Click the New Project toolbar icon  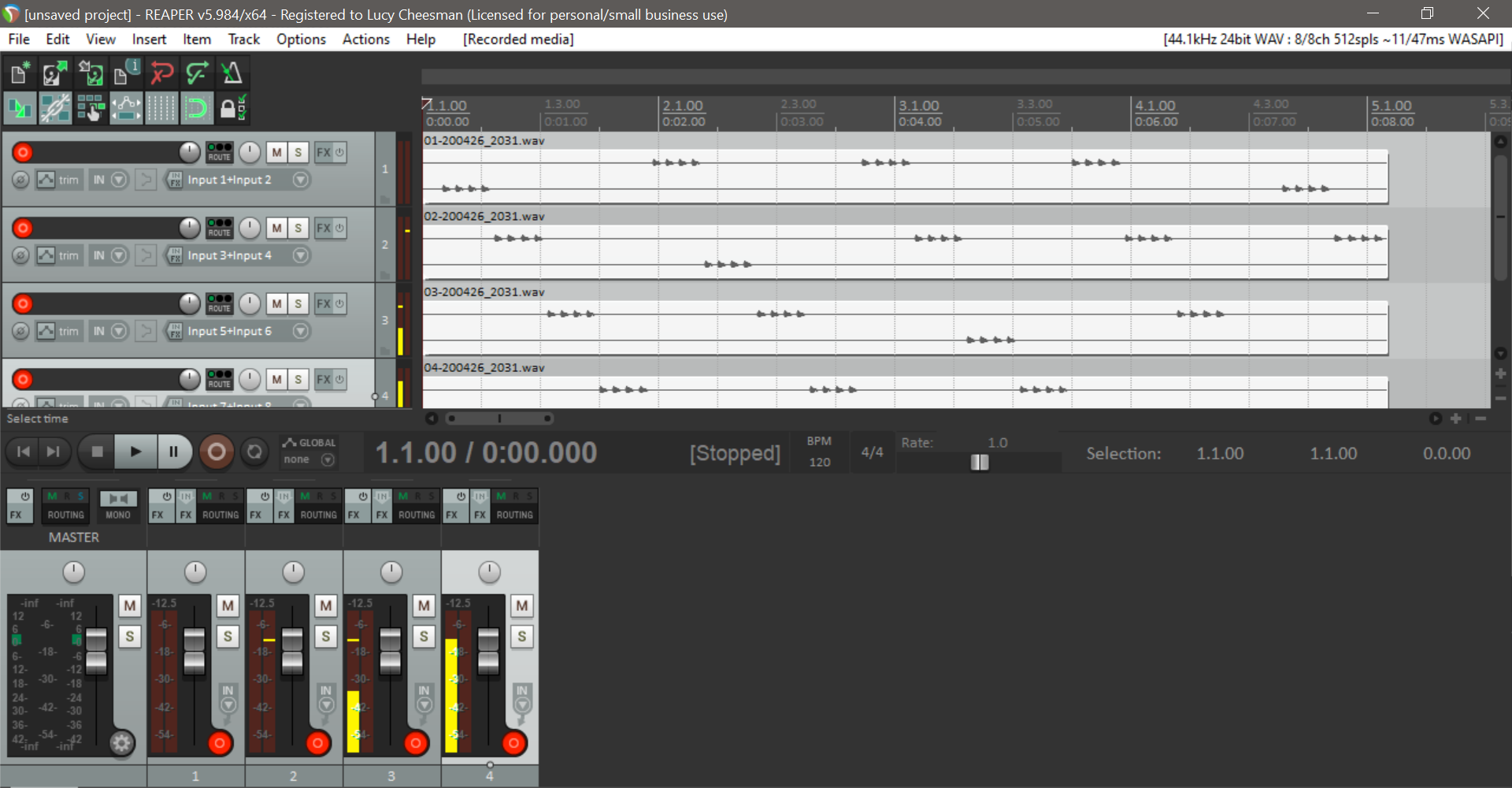coord(20,74)
